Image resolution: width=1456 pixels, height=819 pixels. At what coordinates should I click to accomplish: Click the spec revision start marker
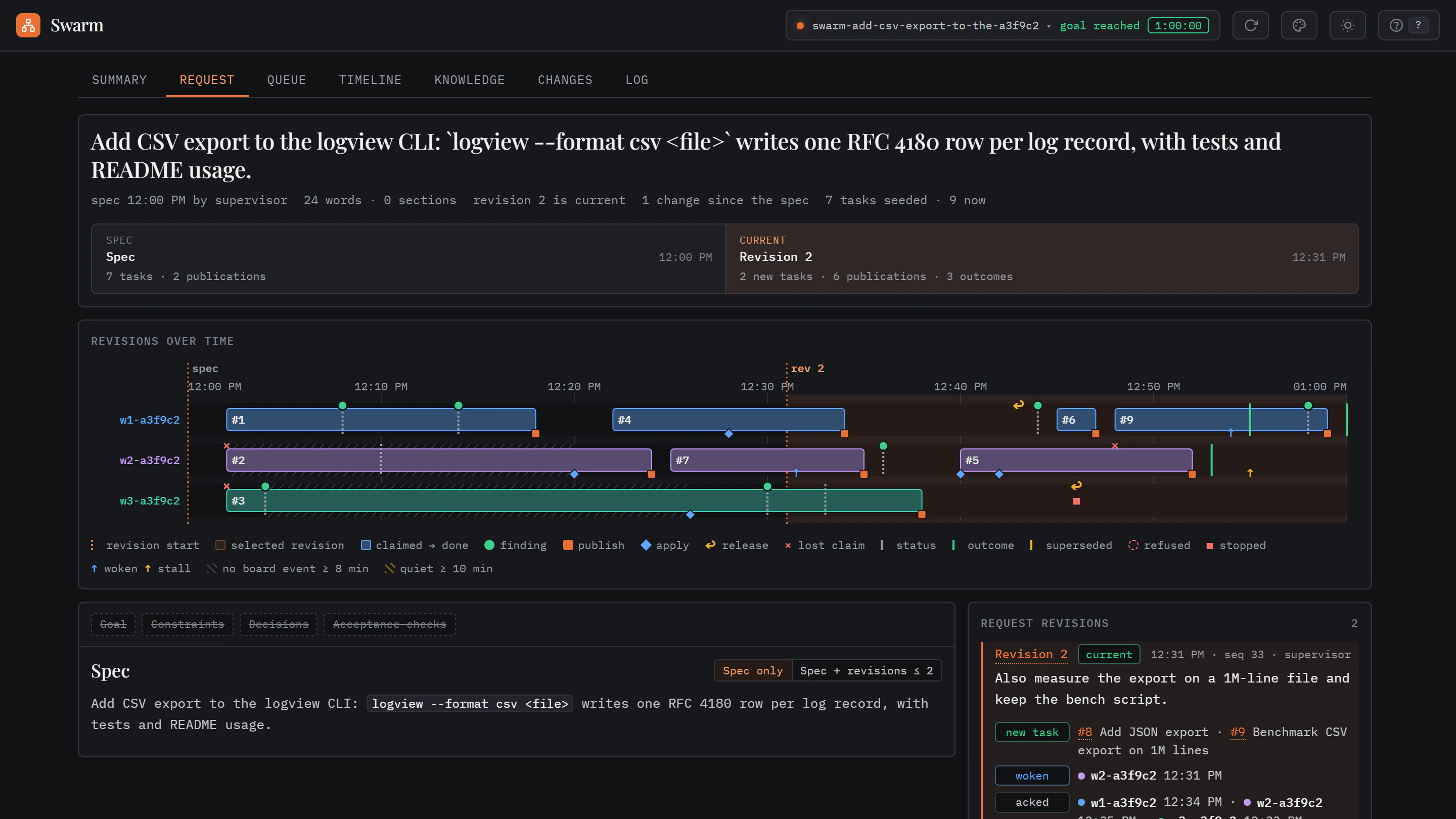[205, 369]
